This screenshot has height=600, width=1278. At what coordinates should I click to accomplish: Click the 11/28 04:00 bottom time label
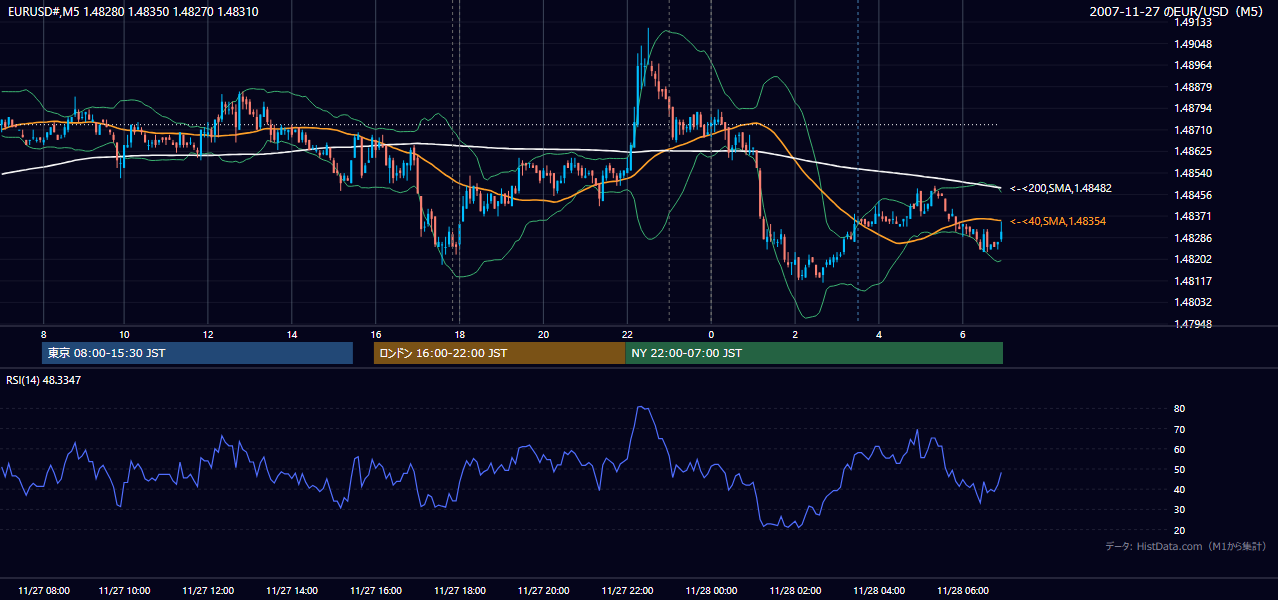tap(879, 591)
